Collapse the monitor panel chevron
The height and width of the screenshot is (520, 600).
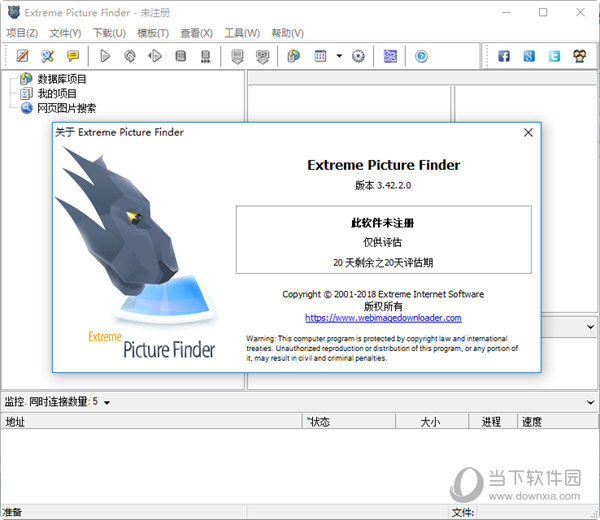click(590, 402)
